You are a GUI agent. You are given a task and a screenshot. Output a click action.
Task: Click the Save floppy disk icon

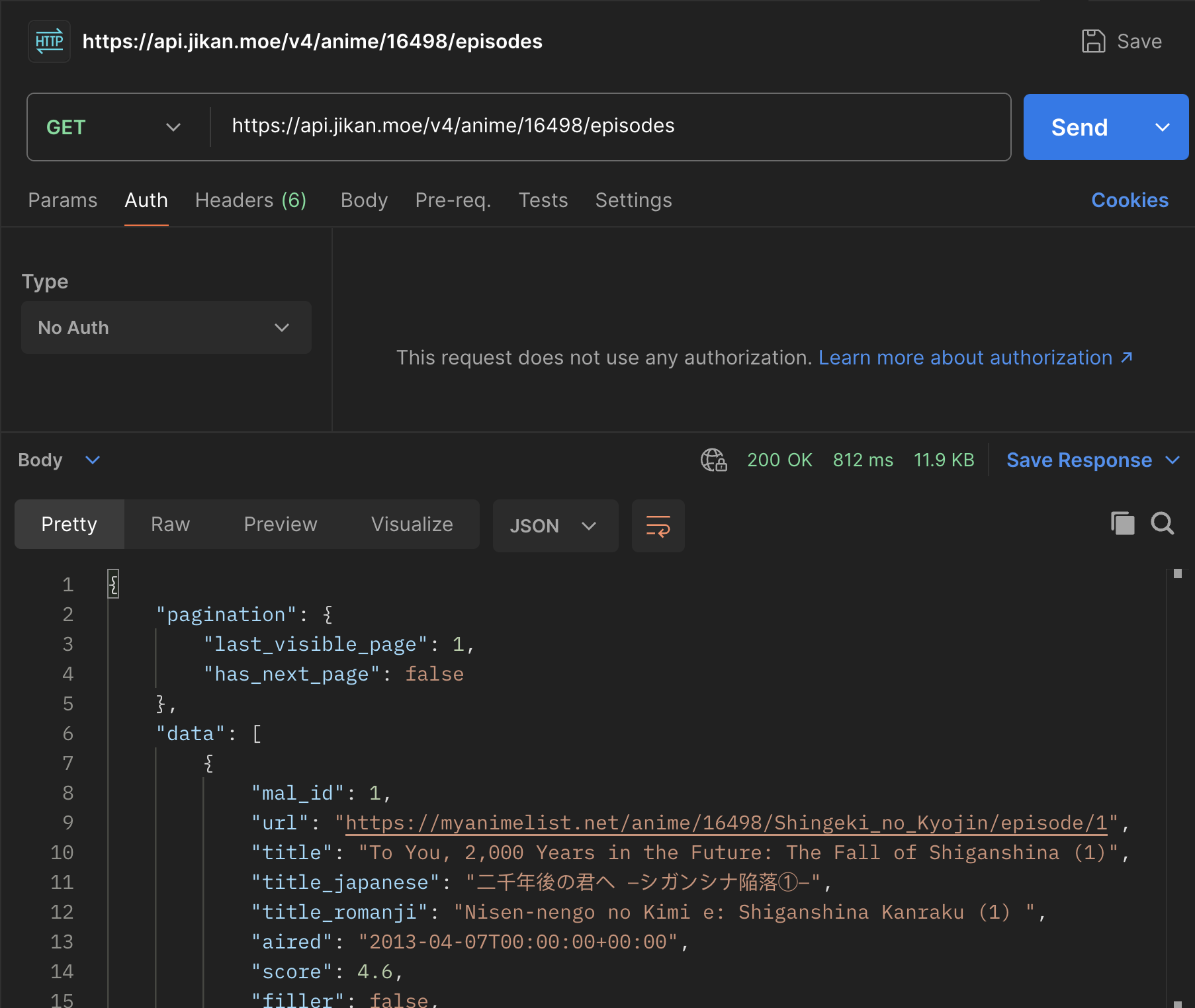point(1093,41)
